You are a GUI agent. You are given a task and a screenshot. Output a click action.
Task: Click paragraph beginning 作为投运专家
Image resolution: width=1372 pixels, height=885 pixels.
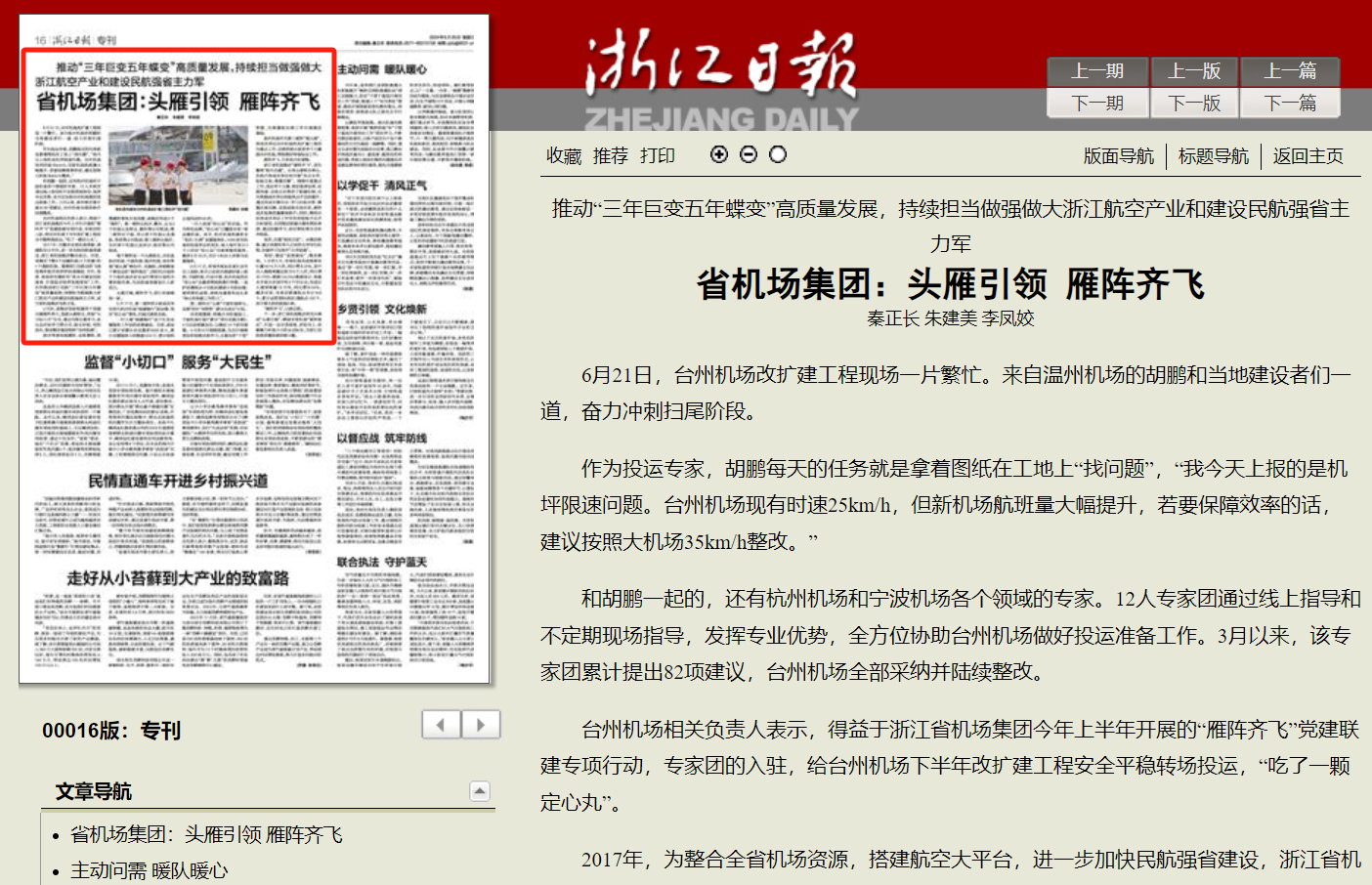[946, 505]
